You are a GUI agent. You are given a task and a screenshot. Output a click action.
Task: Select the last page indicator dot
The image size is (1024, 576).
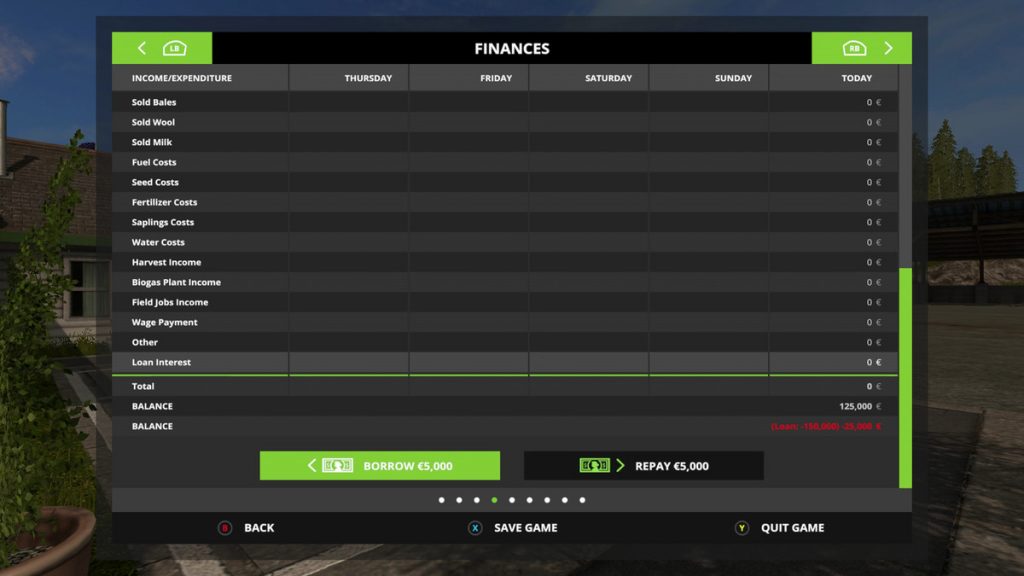click(x=582, y=500)
